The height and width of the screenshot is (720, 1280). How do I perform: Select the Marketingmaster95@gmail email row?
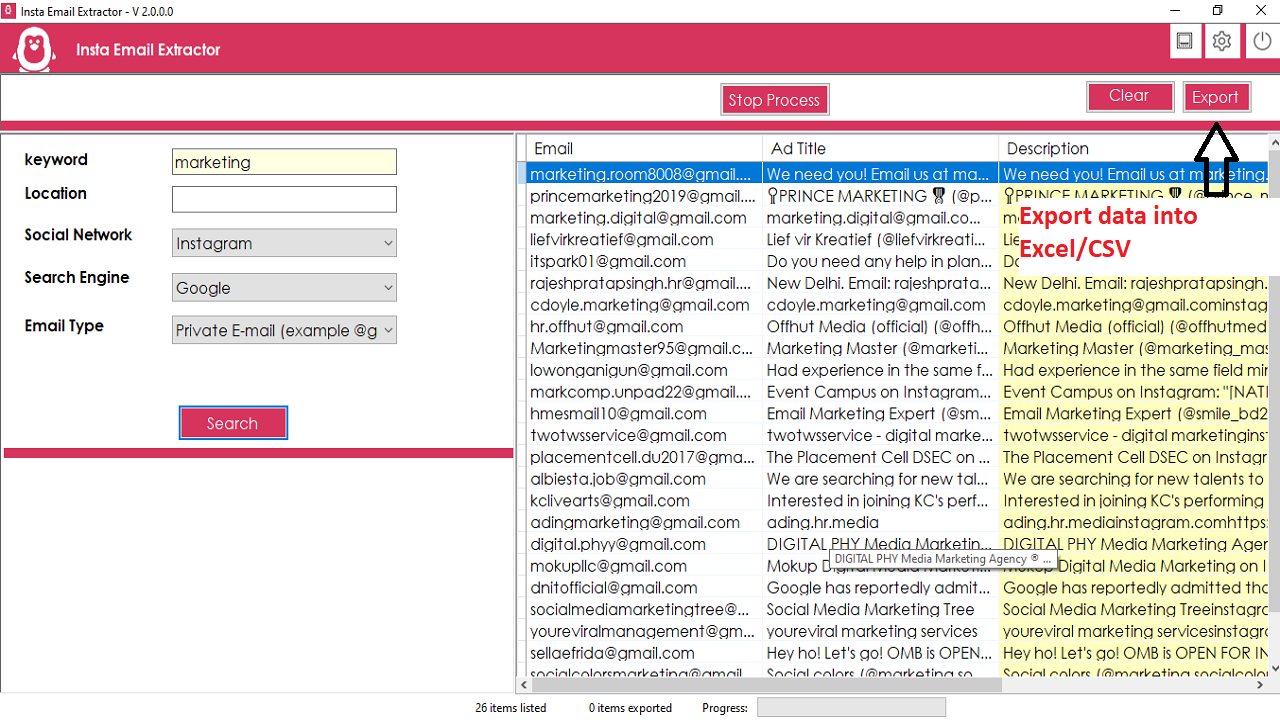[x=645, y=348]
